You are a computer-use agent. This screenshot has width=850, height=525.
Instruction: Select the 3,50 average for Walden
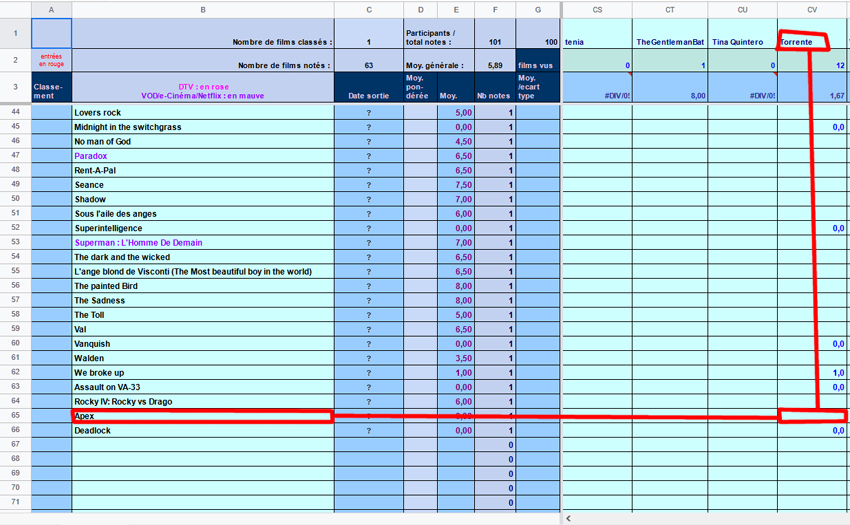click(x=456, y=358)
